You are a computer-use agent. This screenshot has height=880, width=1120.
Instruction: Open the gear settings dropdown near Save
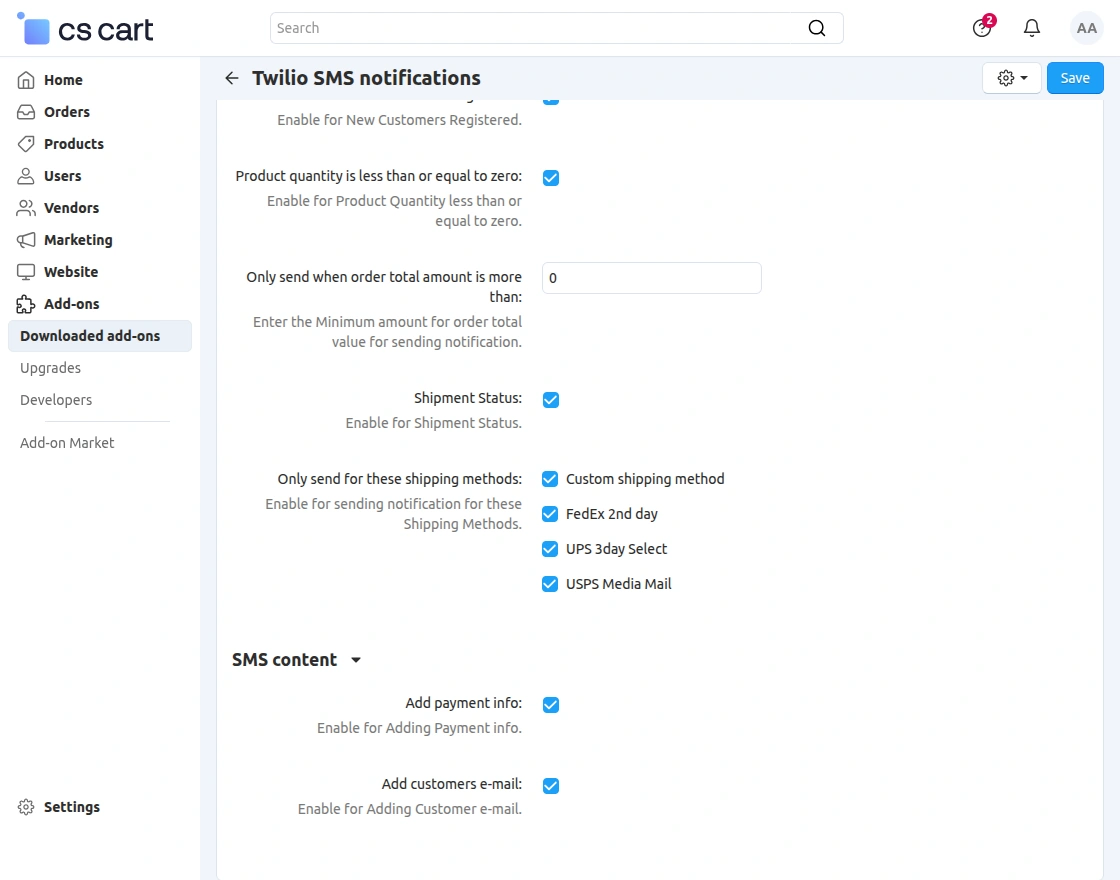1011,77
